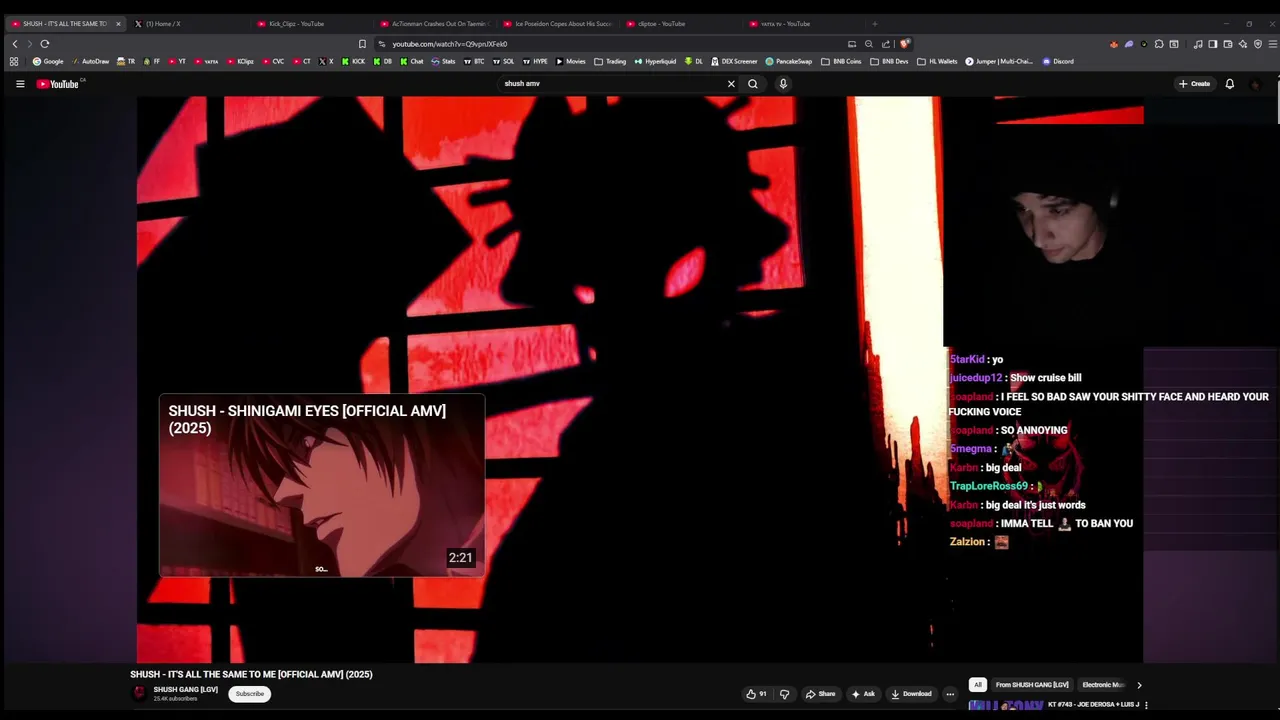Show next filter chips with the arrow
The image size is (1280, 720).
(1139, 685)
